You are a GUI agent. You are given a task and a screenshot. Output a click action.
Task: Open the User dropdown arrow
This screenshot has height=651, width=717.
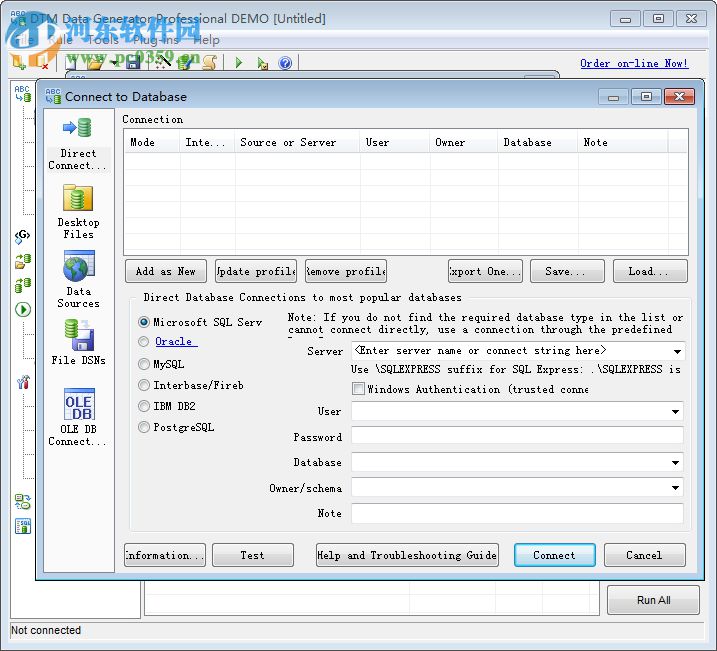coord(677,412)
